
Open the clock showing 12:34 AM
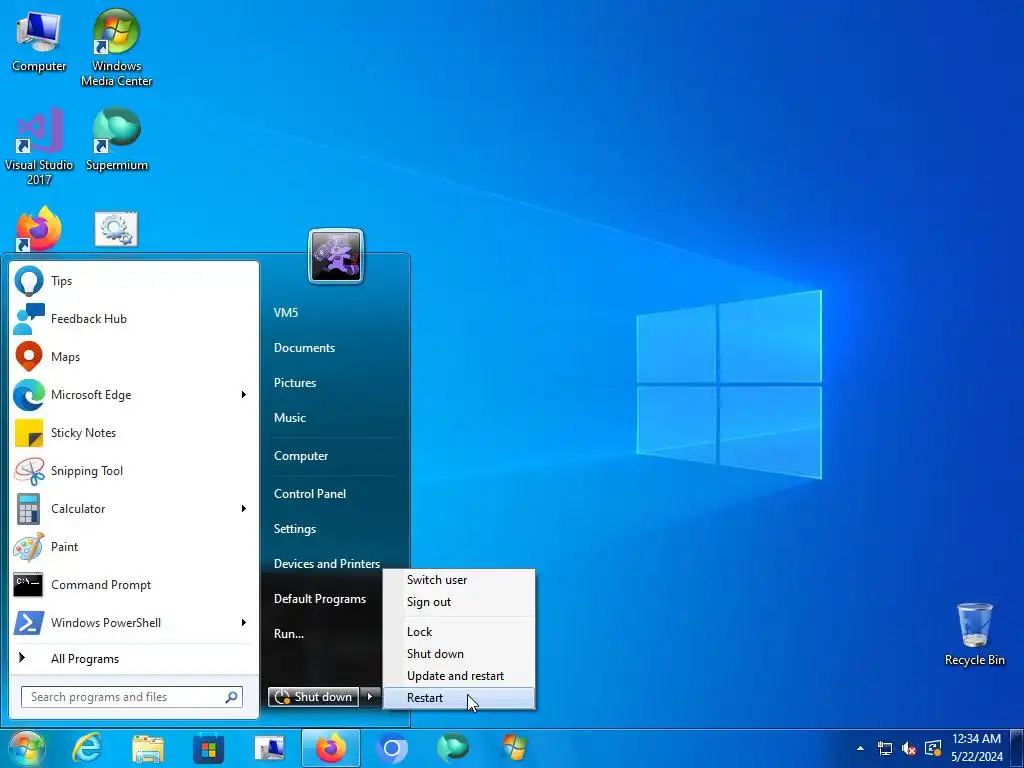click(976, 748)
